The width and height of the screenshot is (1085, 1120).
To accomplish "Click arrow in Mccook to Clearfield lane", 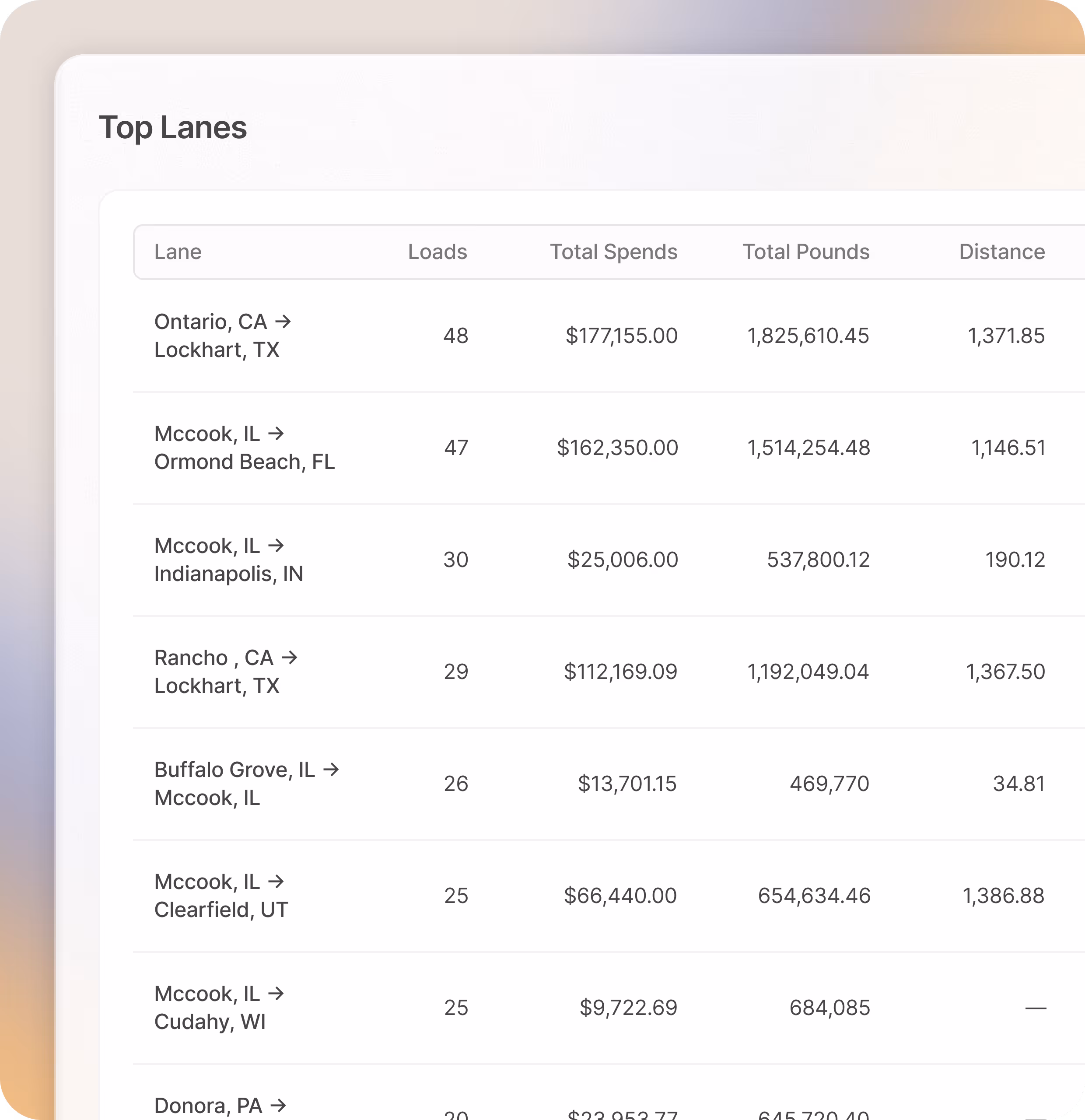I will [x=276, y=882].
